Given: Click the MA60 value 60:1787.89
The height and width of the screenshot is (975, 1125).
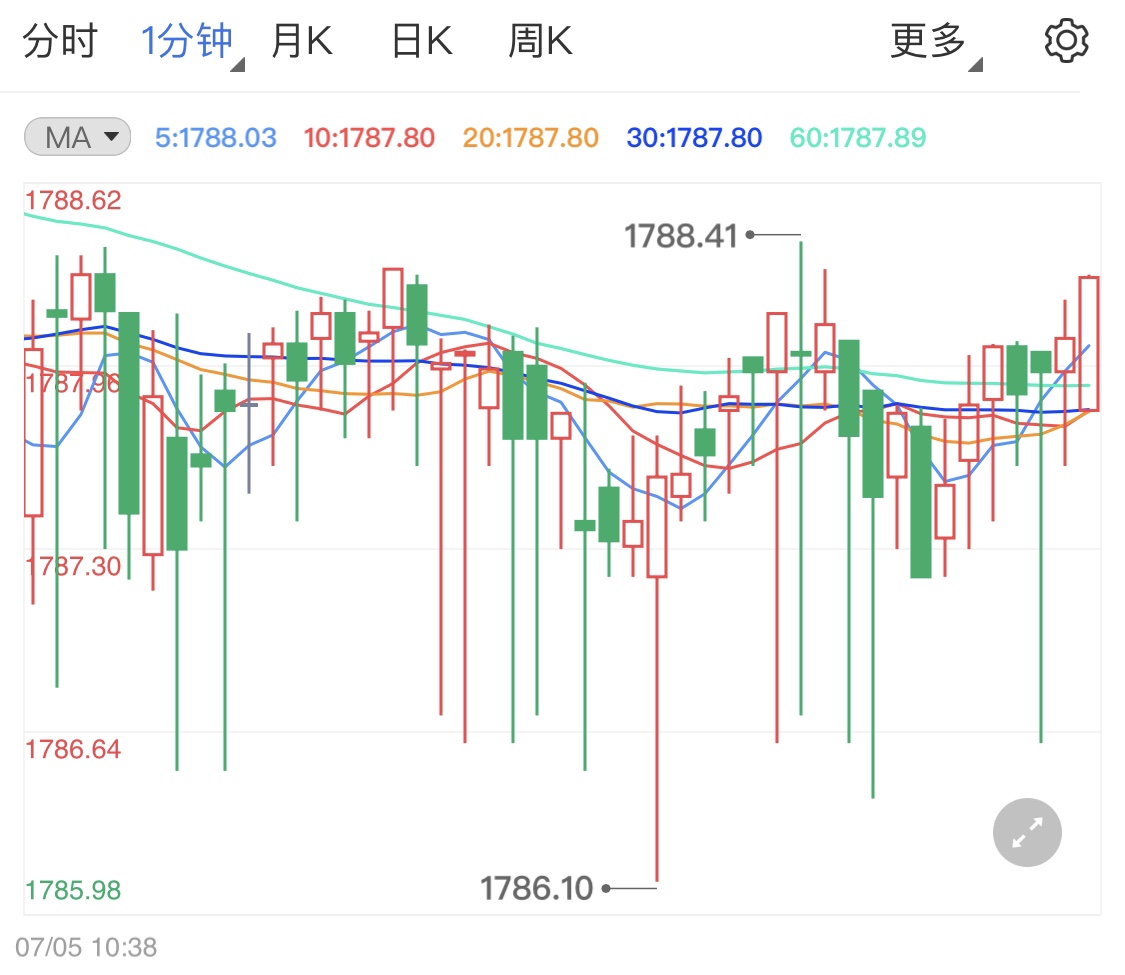Looking at the screenshot, I should [858, 137].
